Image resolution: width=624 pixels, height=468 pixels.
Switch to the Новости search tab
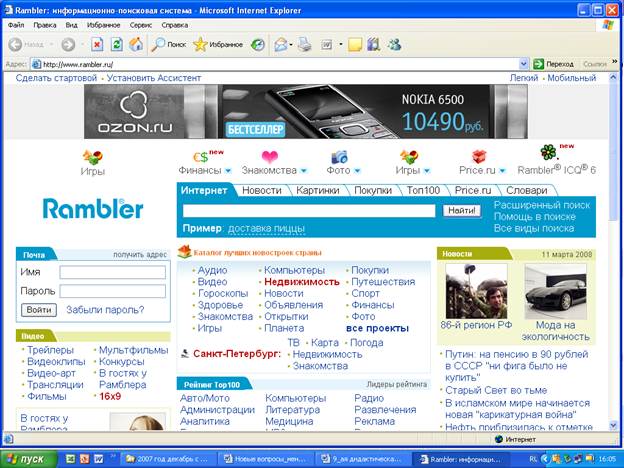(261, 191)
